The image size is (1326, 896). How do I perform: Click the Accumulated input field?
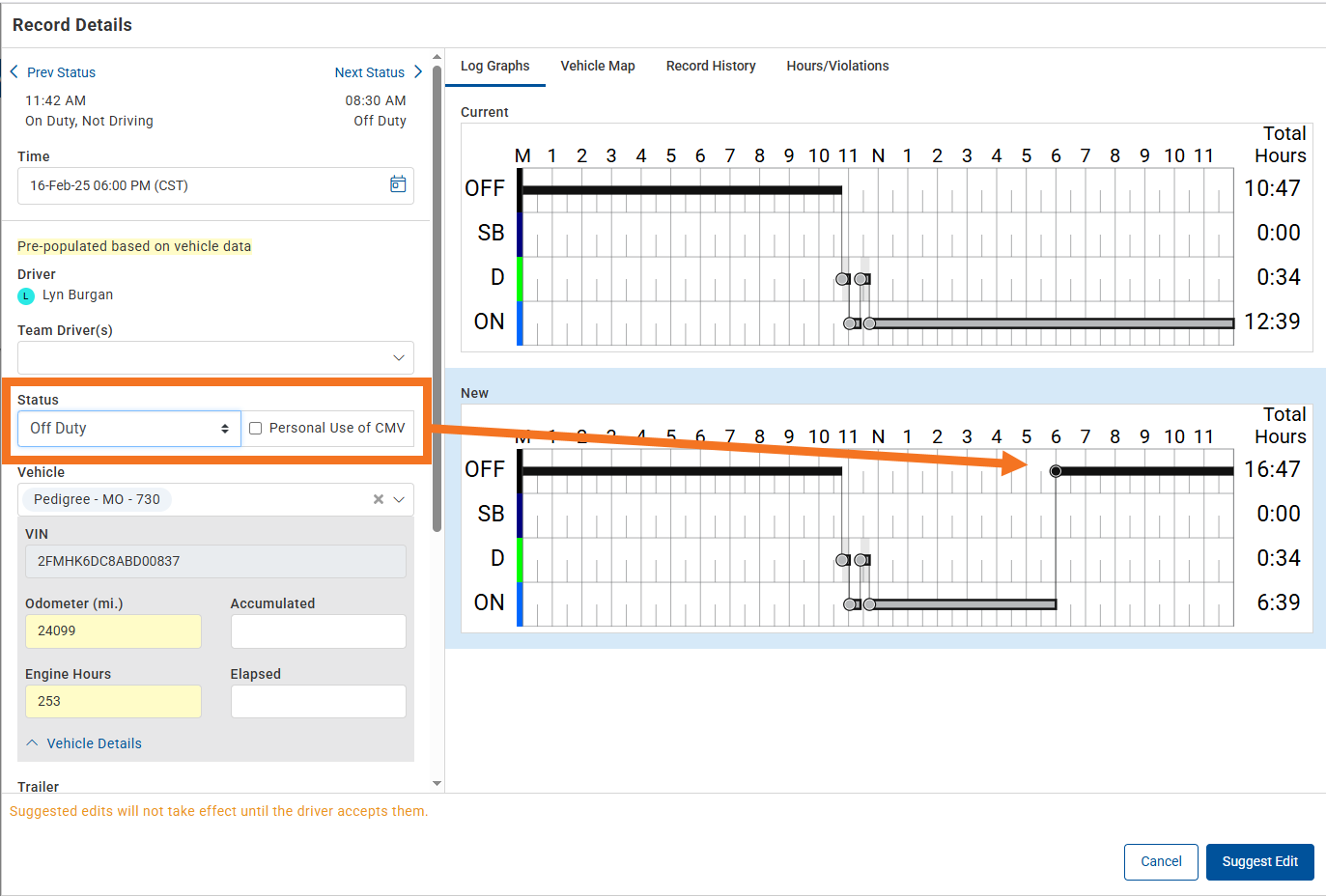pos(318,631)
